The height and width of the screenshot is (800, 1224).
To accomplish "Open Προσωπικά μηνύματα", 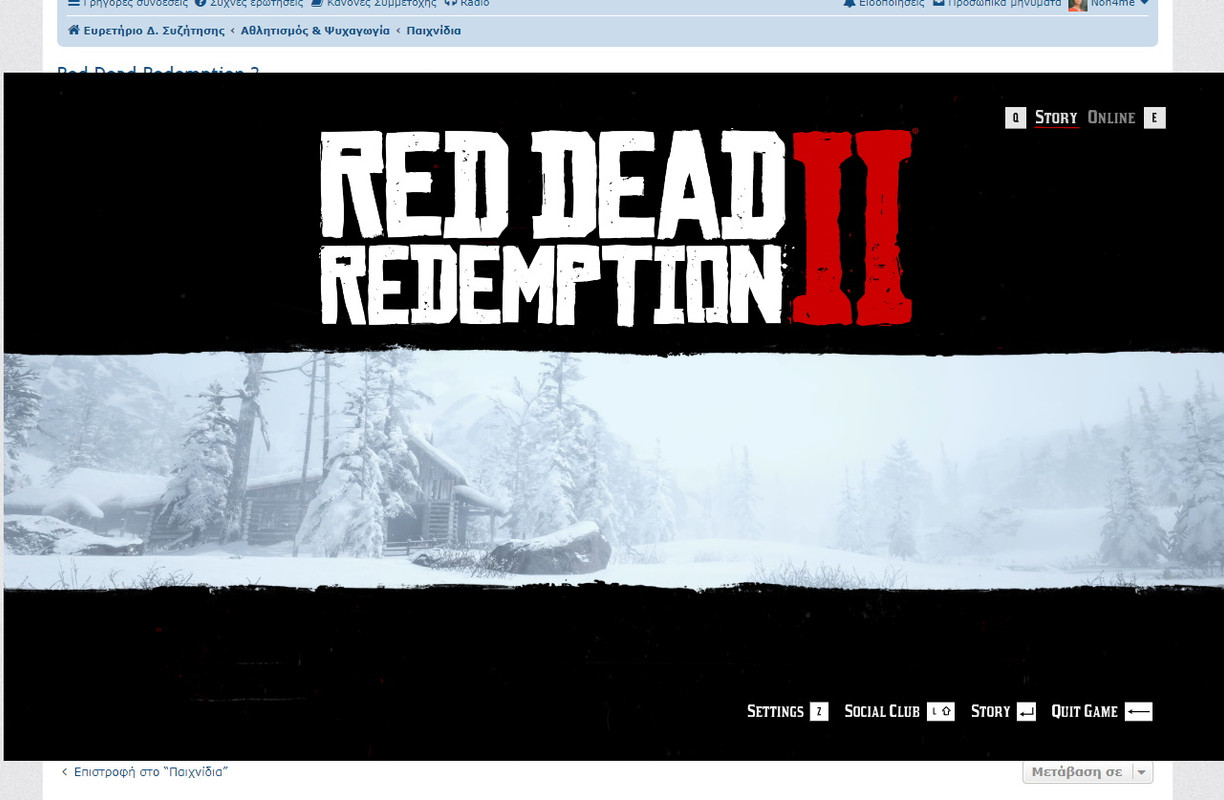I will coord(997,4).
